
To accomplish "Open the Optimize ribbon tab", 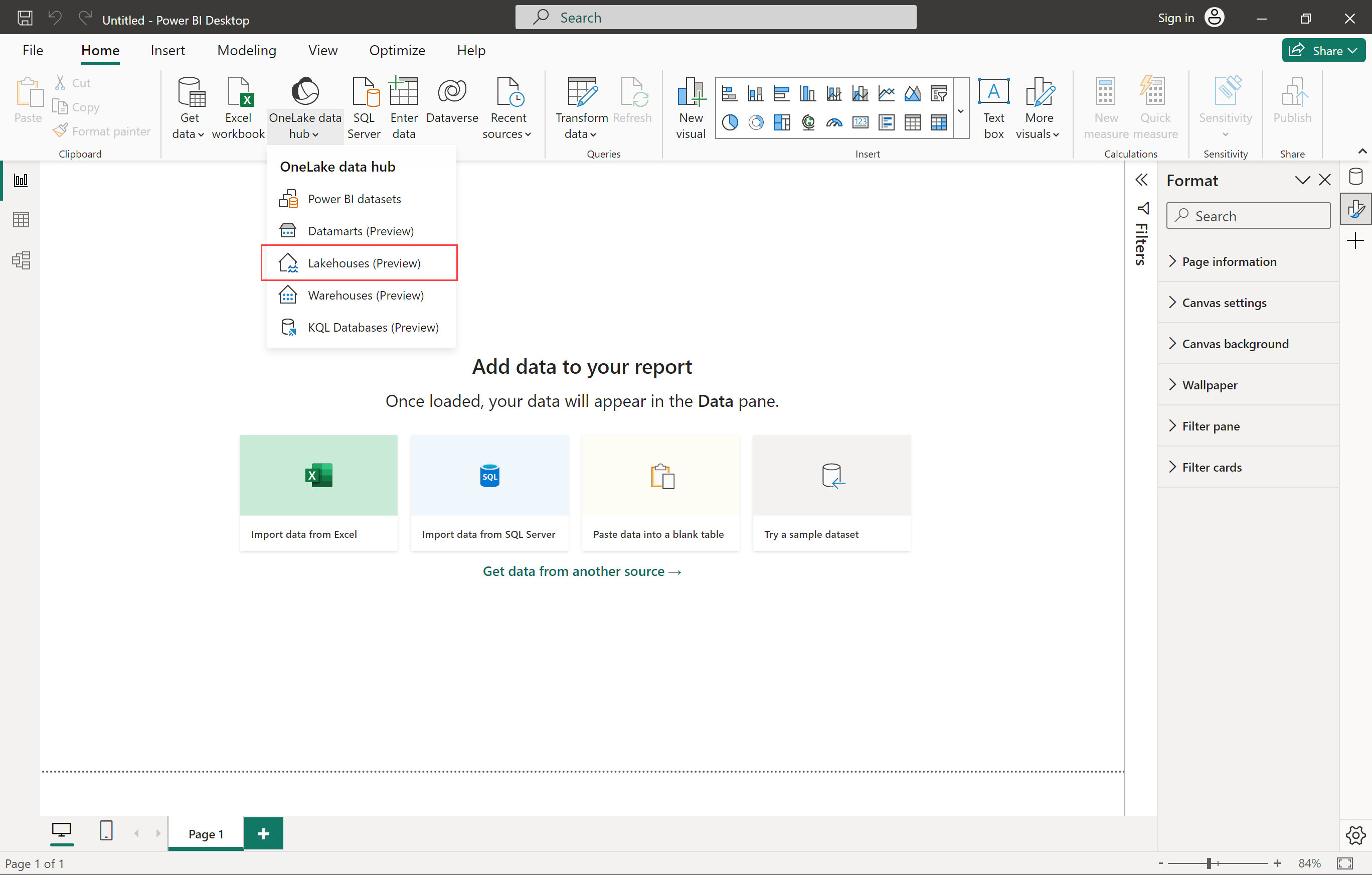I will click(x=397, y=50).
